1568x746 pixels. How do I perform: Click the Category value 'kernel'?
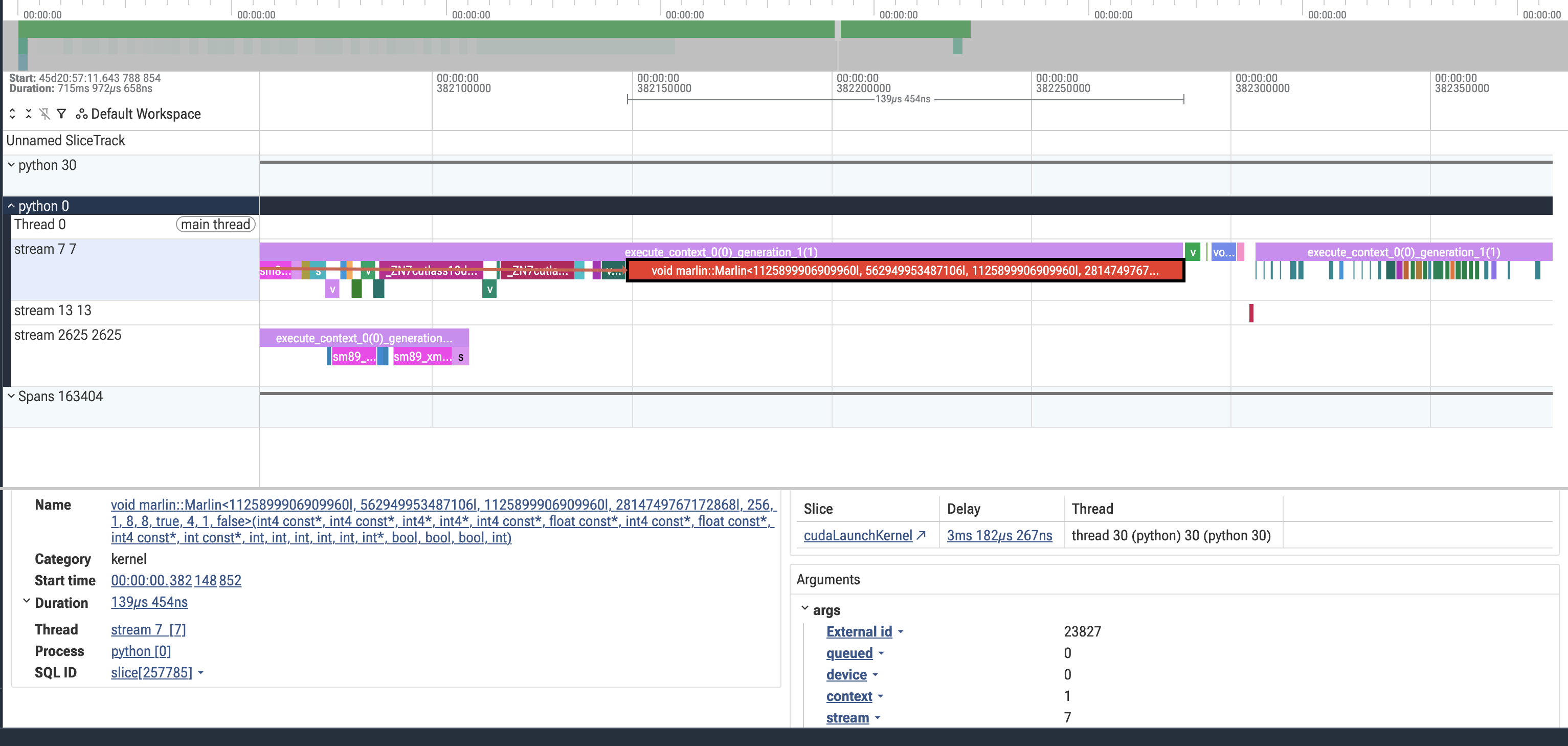click(128, 559)
